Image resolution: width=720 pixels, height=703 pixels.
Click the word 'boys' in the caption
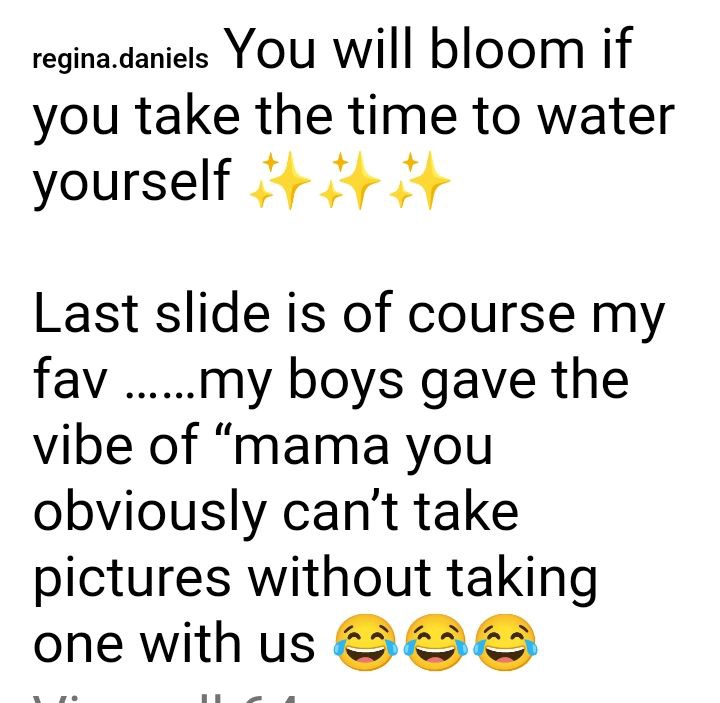point(346,382)
